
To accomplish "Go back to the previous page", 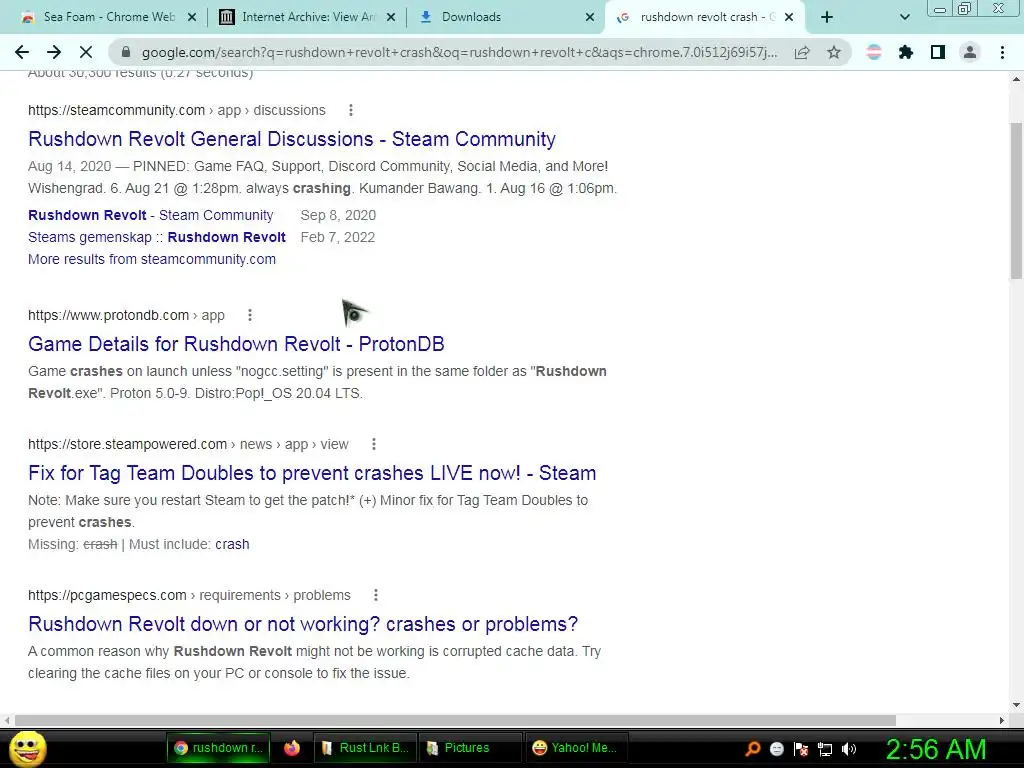I will pyautogui.click(x=22, y=52).
